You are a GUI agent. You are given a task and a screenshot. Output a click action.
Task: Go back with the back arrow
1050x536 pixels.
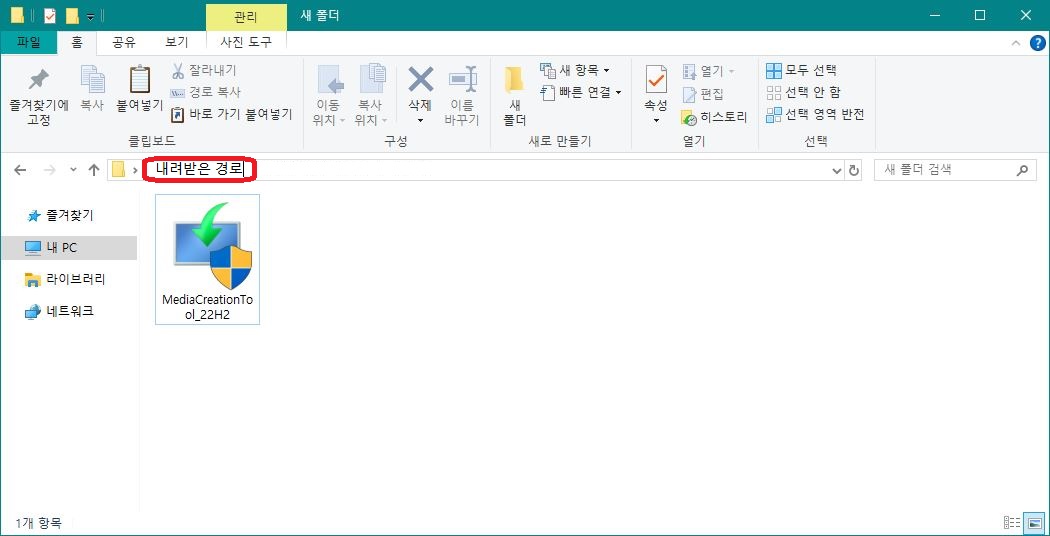[21, 170]
